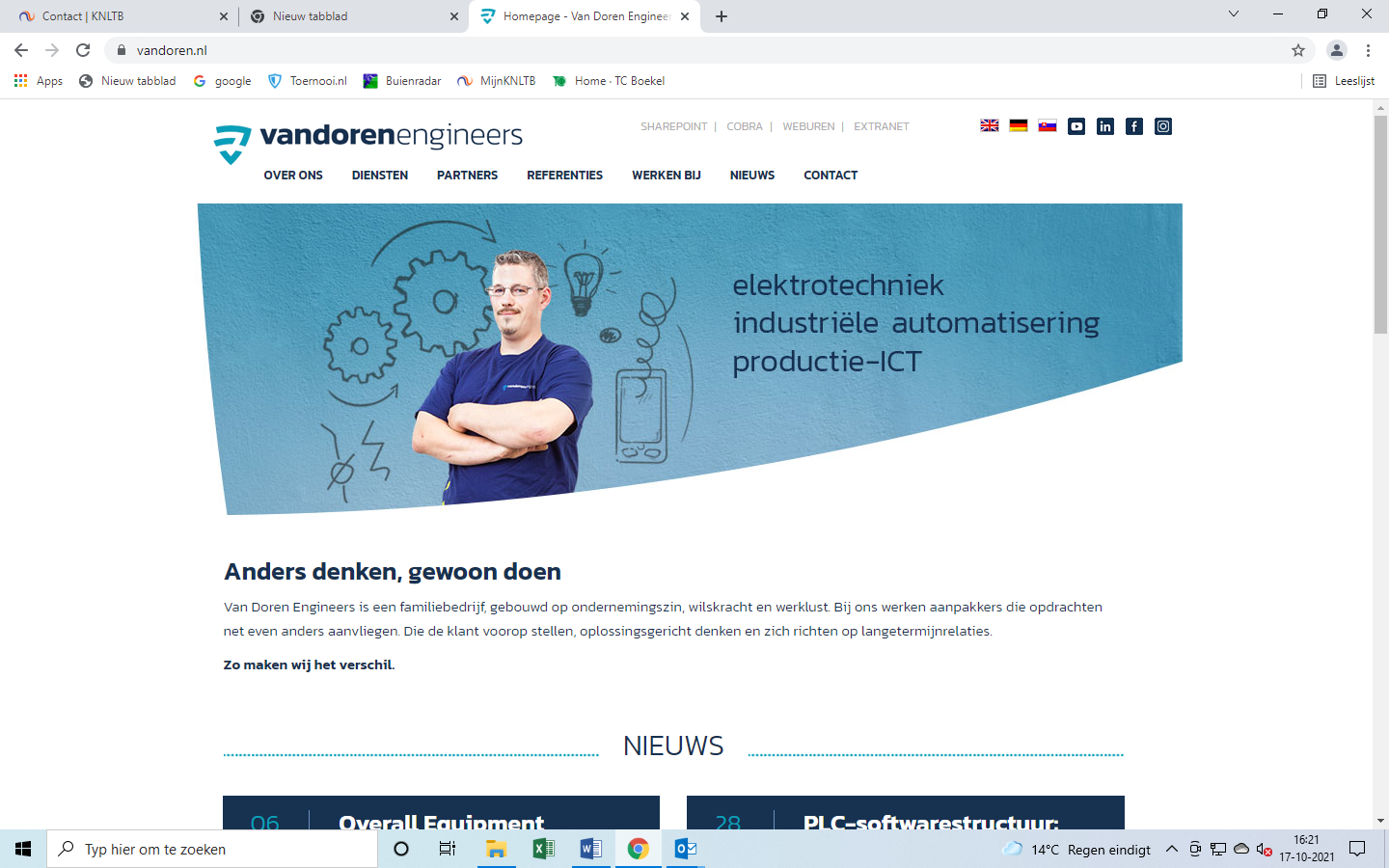
Task: Close the Van Doren Engineers tab
Action: tap(685, 16)
